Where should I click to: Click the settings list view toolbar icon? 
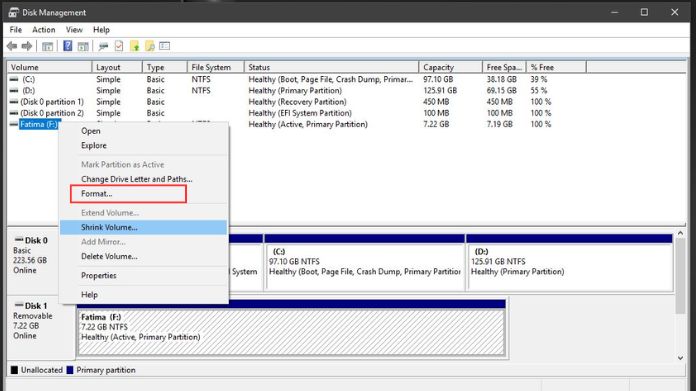pos(165,46)
